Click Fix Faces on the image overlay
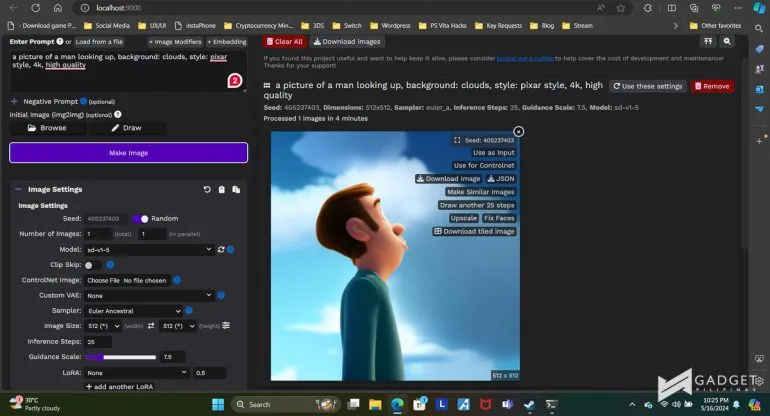The width and height of the screenshot is (770, 416). tap(499, 218)
